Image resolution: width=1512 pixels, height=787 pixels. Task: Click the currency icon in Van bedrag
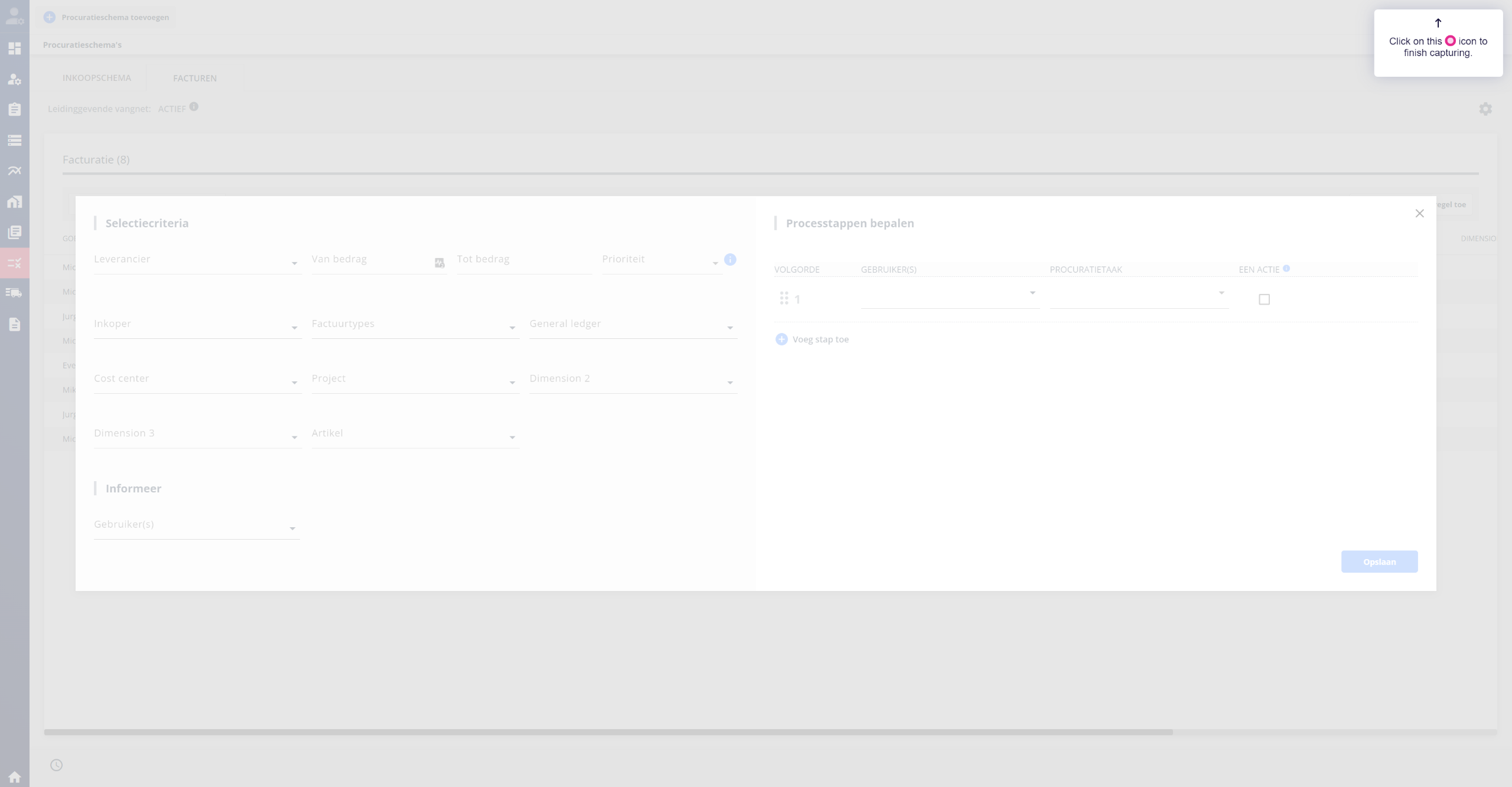[439, 263]
